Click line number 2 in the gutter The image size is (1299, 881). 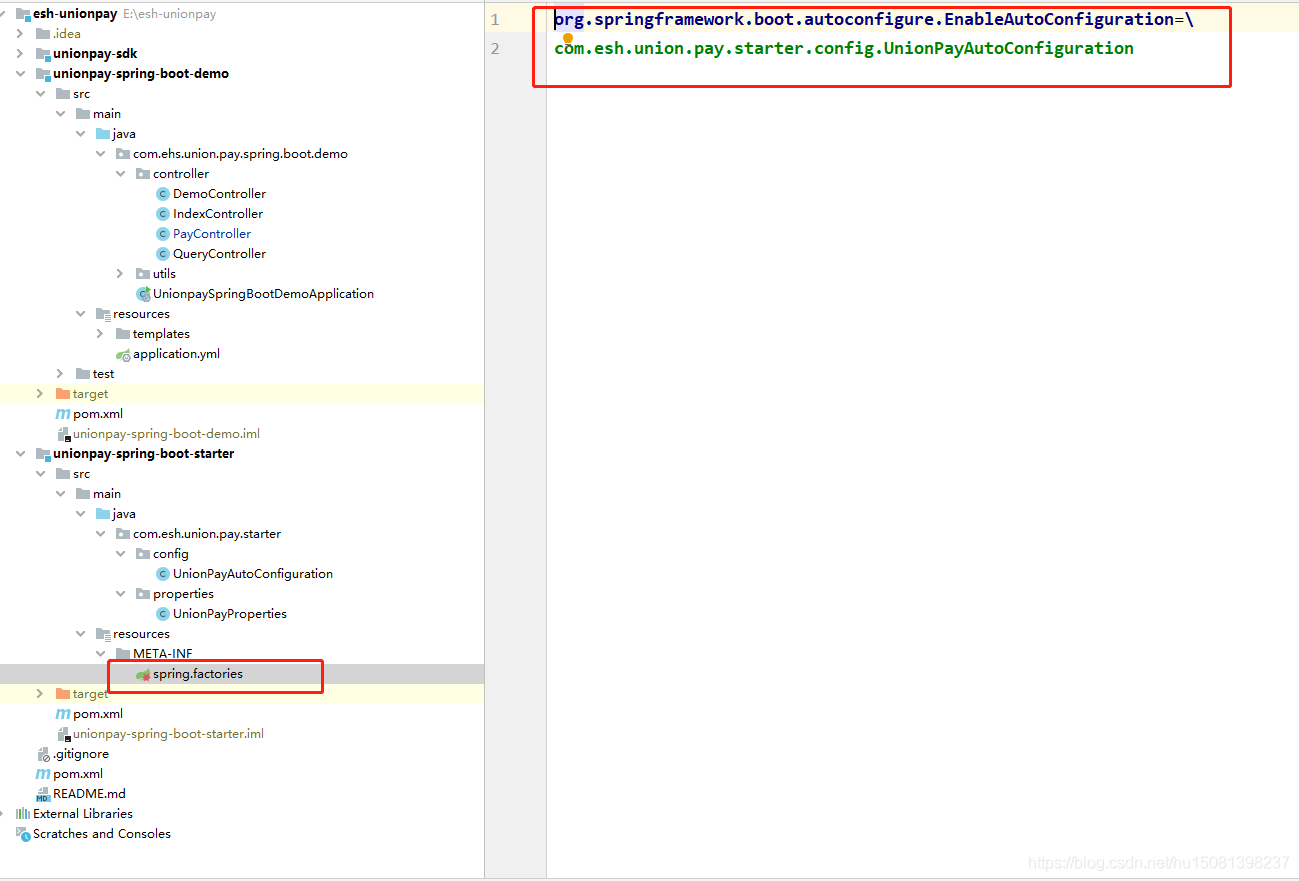pos(495,48)
